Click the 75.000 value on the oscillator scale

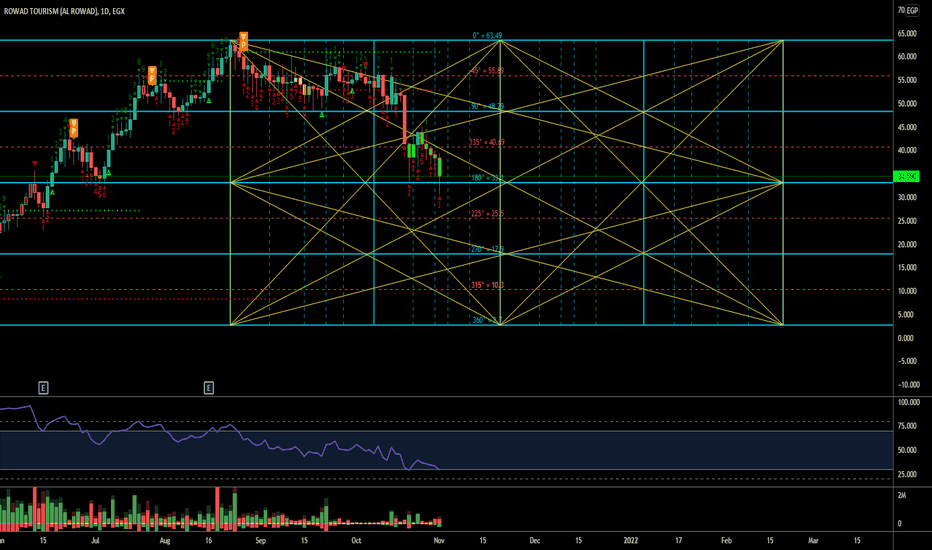click(906, 426)
